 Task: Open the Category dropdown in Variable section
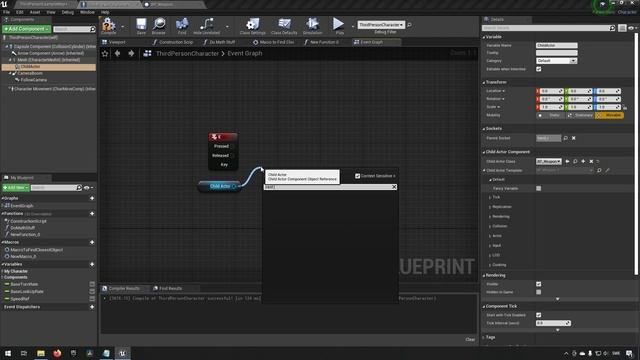click(x=556, y=61)
